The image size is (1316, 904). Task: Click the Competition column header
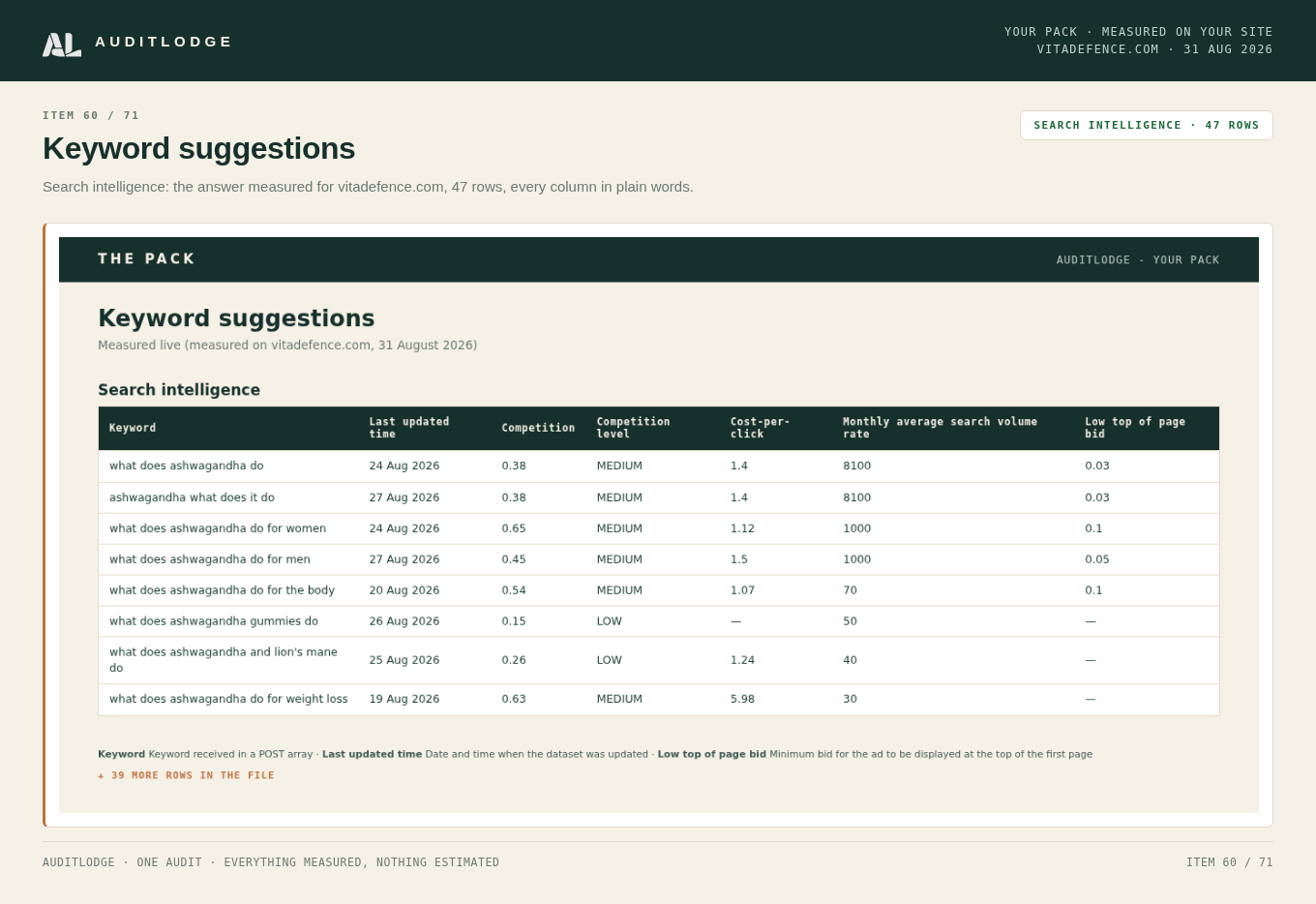click(538, 428)
